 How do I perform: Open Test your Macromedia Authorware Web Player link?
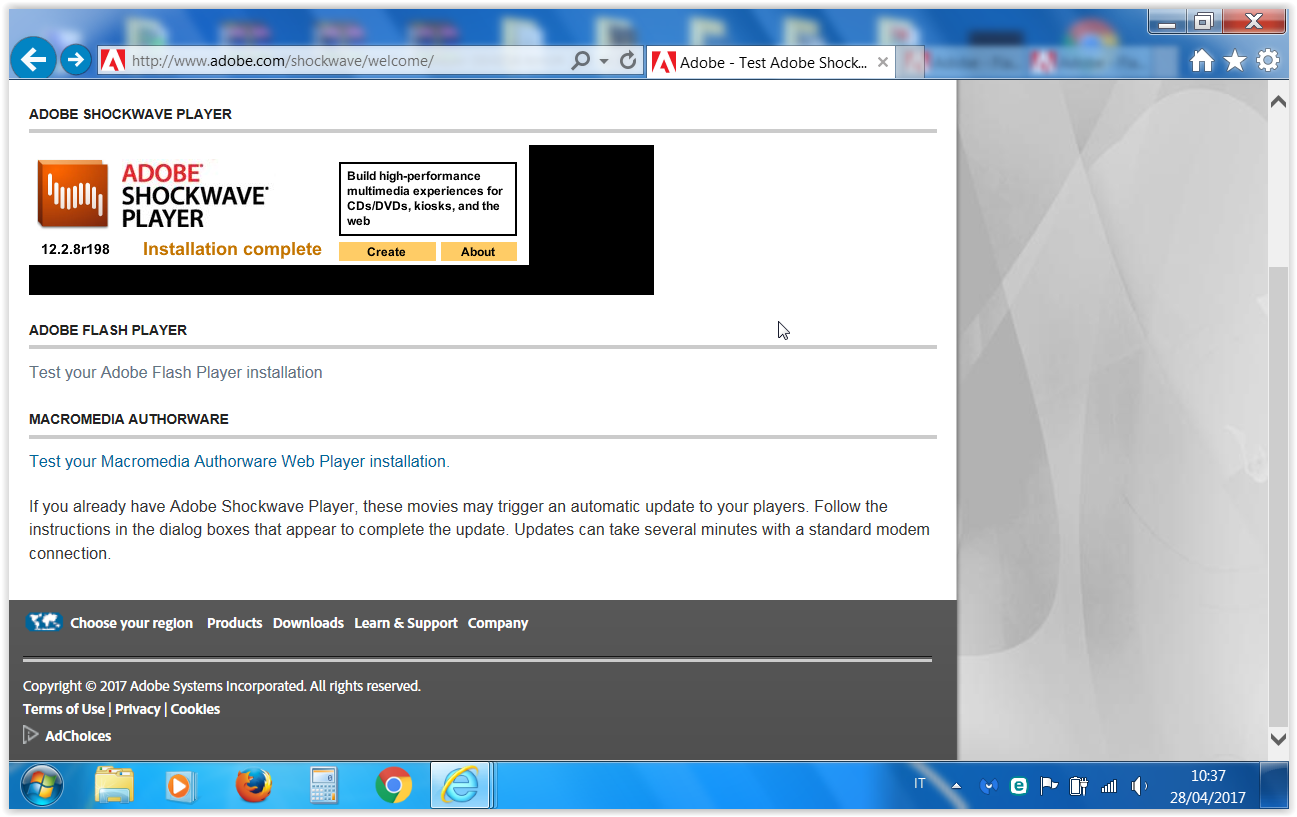click(240, 461)
